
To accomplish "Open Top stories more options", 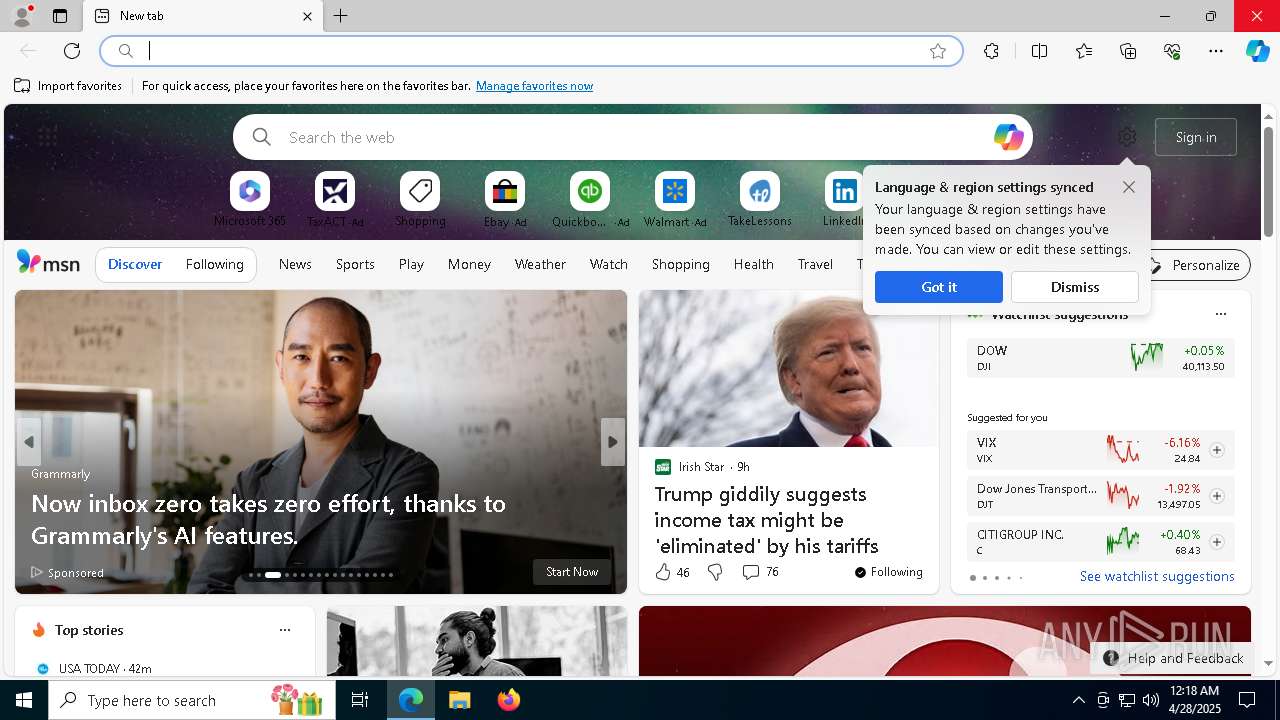I will (x=285, y=630).
